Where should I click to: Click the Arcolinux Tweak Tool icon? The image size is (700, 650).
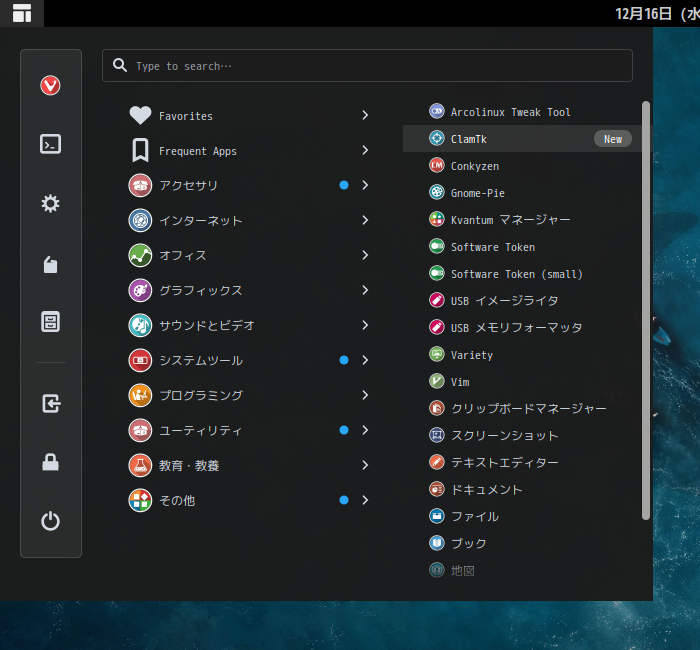(437, 111)
